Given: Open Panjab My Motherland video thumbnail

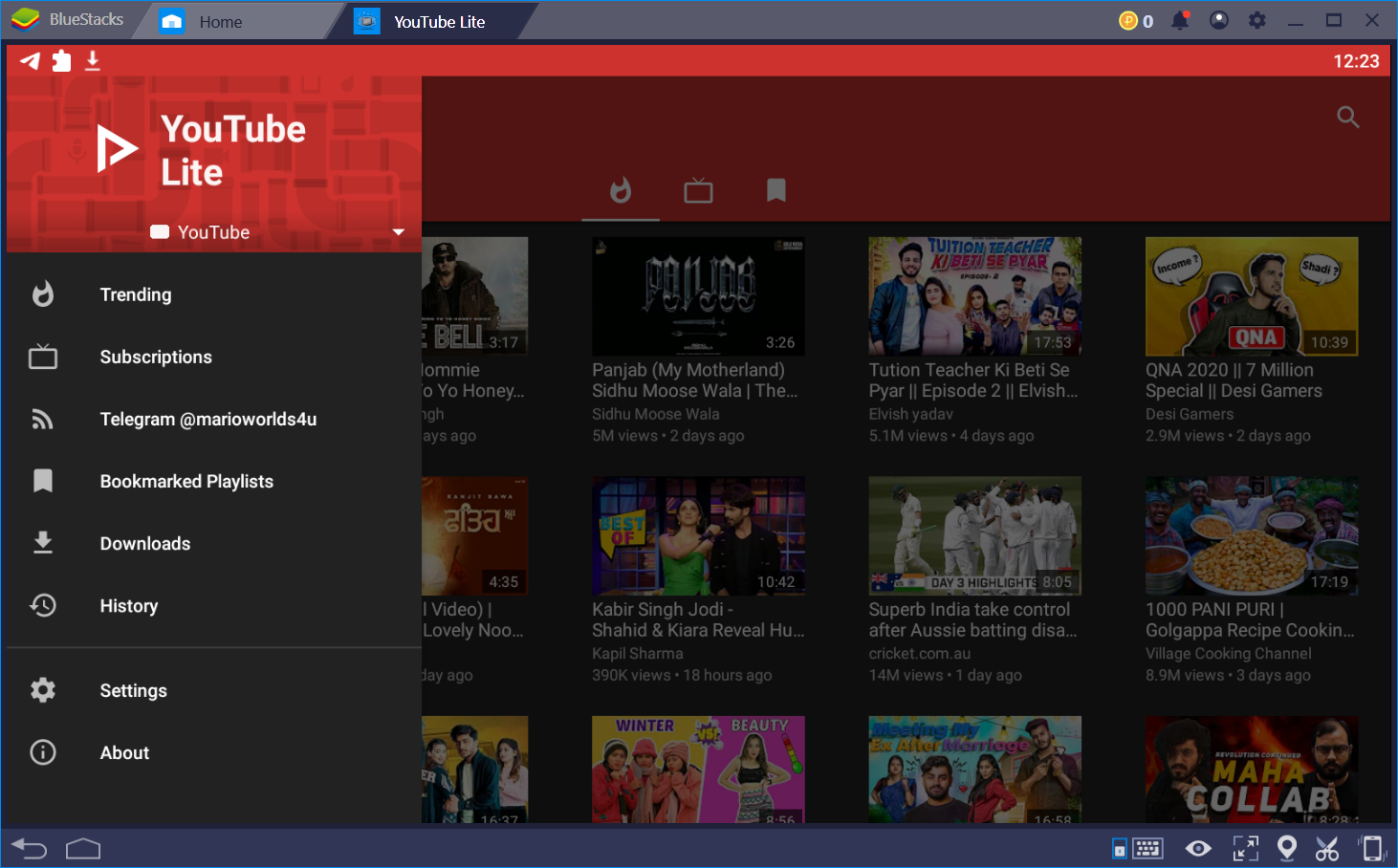Looking at the screenshot, I should [698, 296].
